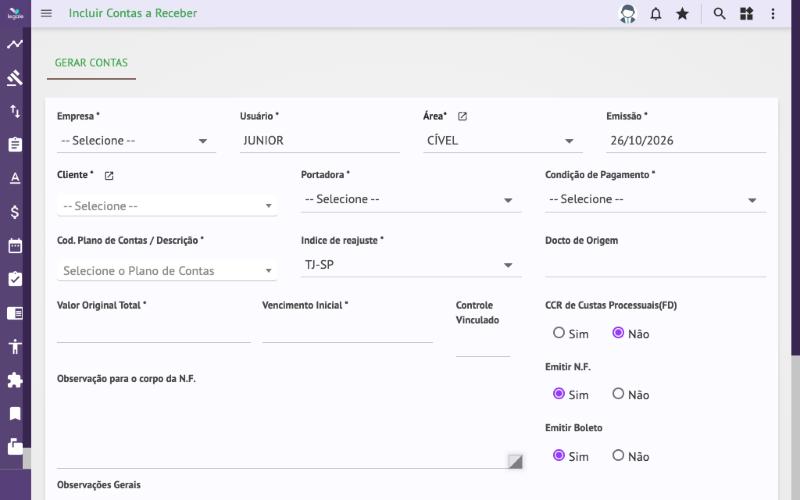
Task: Click the Emissão date field
Action: (x=686, y=141)
